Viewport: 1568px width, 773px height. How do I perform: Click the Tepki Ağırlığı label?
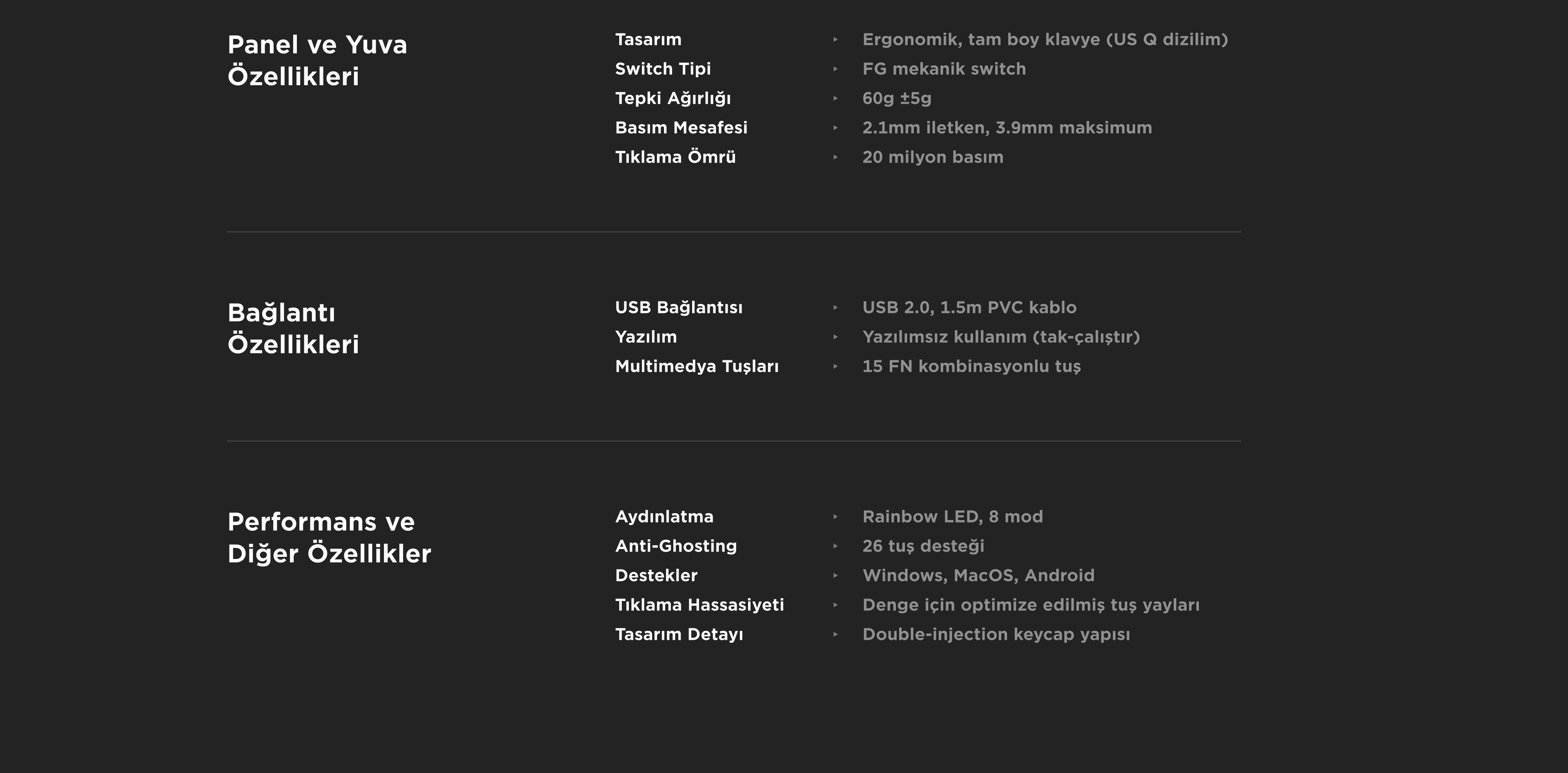673,98
